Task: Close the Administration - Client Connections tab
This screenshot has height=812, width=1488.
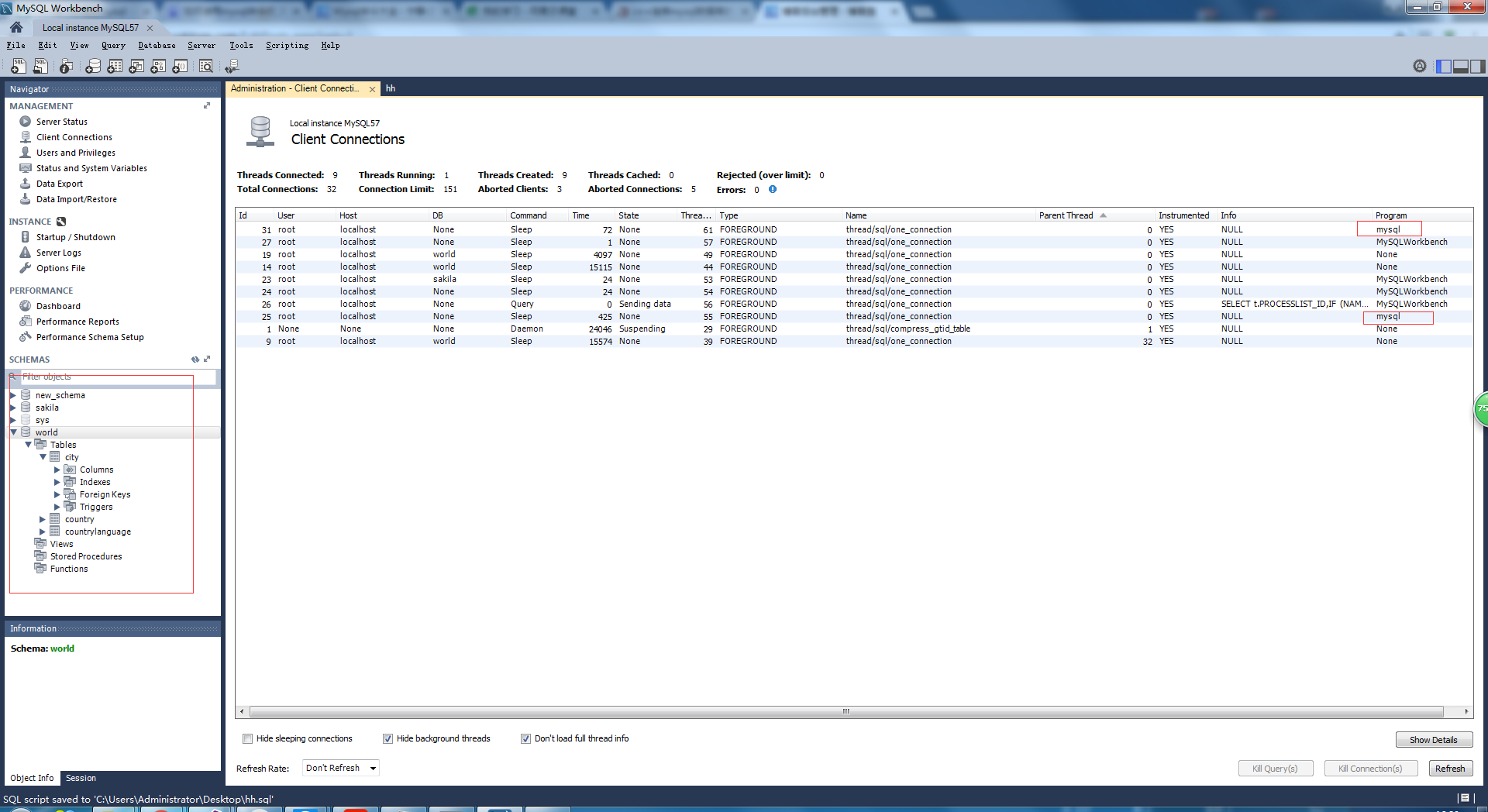Action: [x=372, y=89]
